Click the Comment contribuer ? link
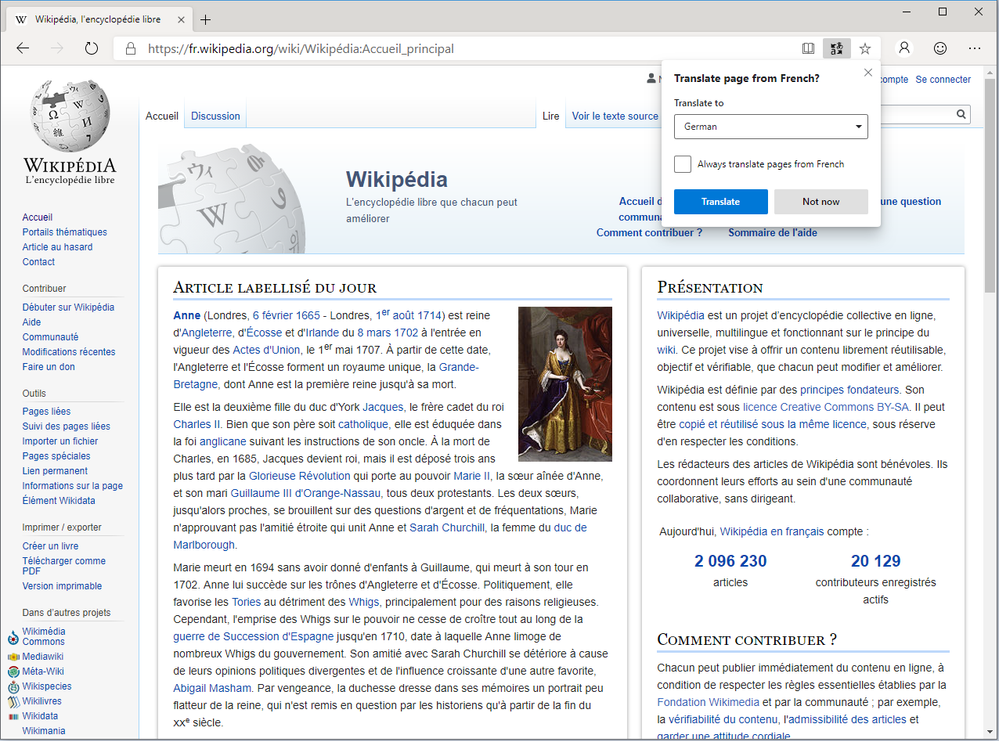 click(x=649, y=233)
